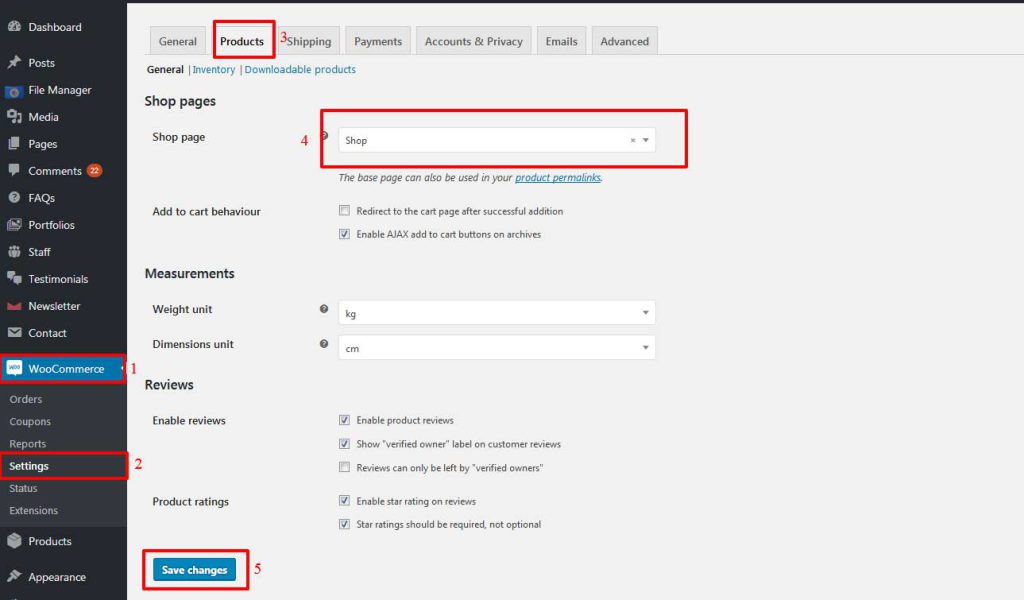Clear the Shop page selection with x
The height and width of the screenshot is (600, 1024).
point(633,140)
